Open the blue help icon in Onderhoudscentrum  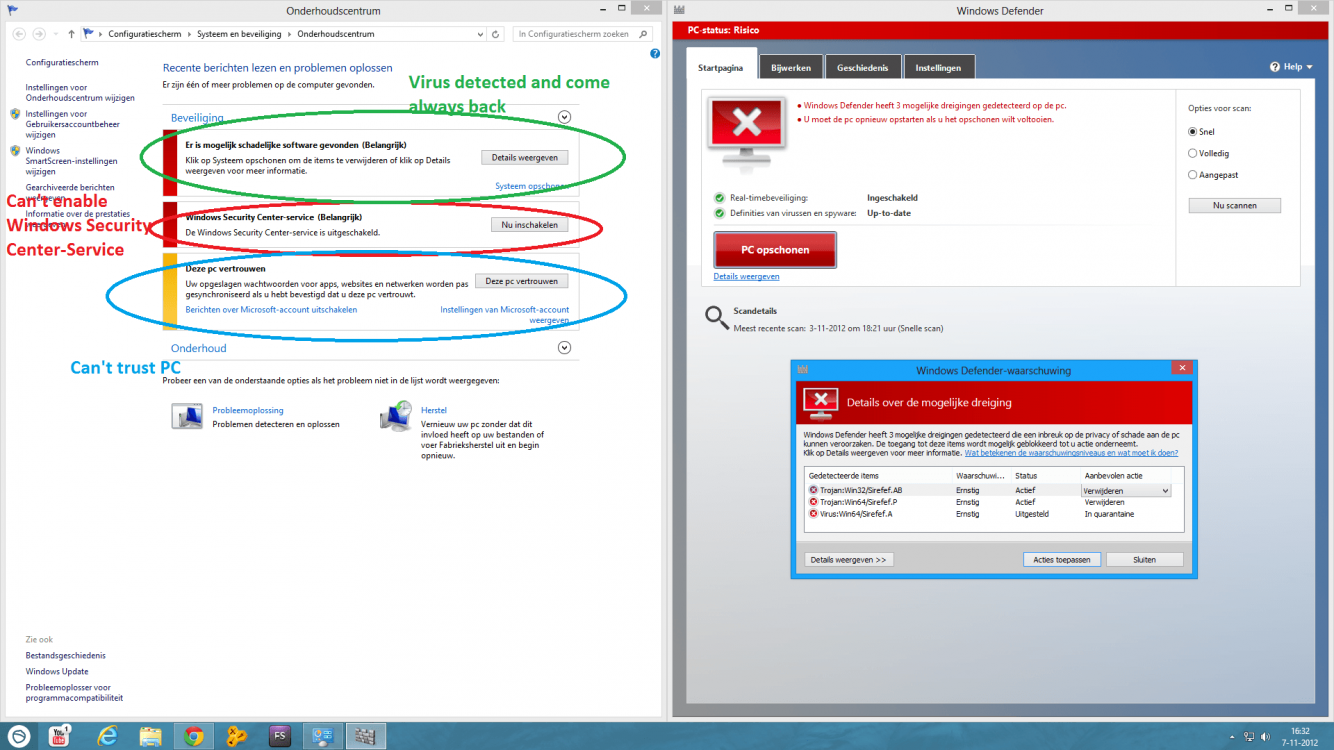[654, 54]
